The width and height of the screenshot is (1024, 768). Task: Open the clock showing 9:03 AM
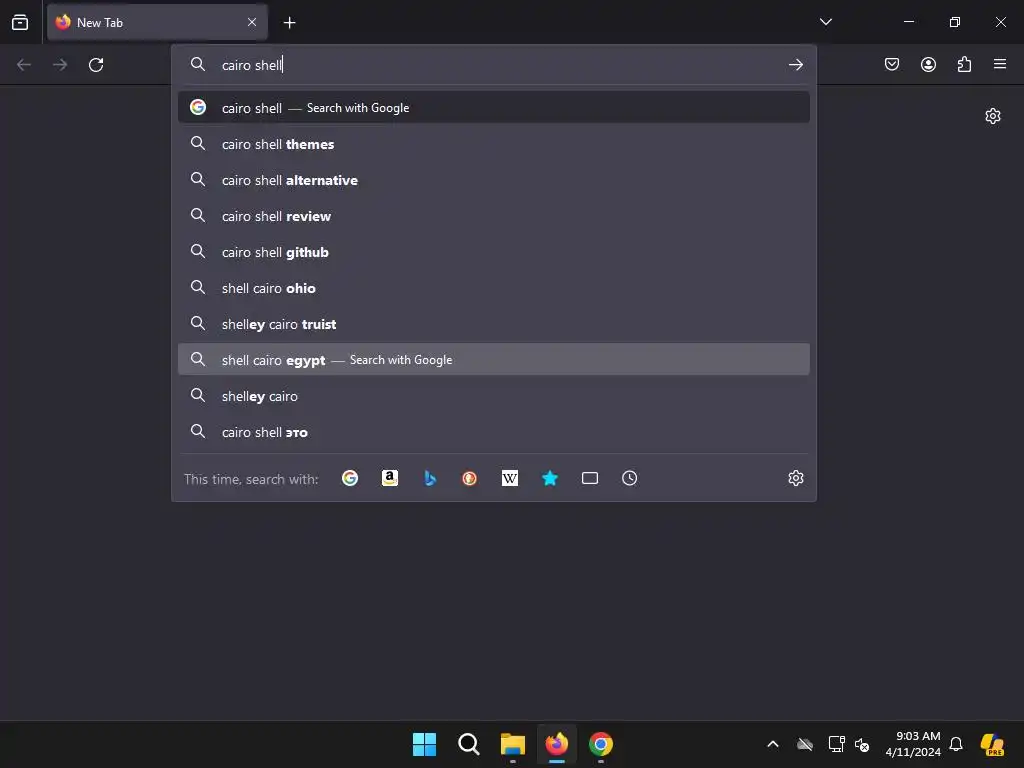tap(913, 744)
